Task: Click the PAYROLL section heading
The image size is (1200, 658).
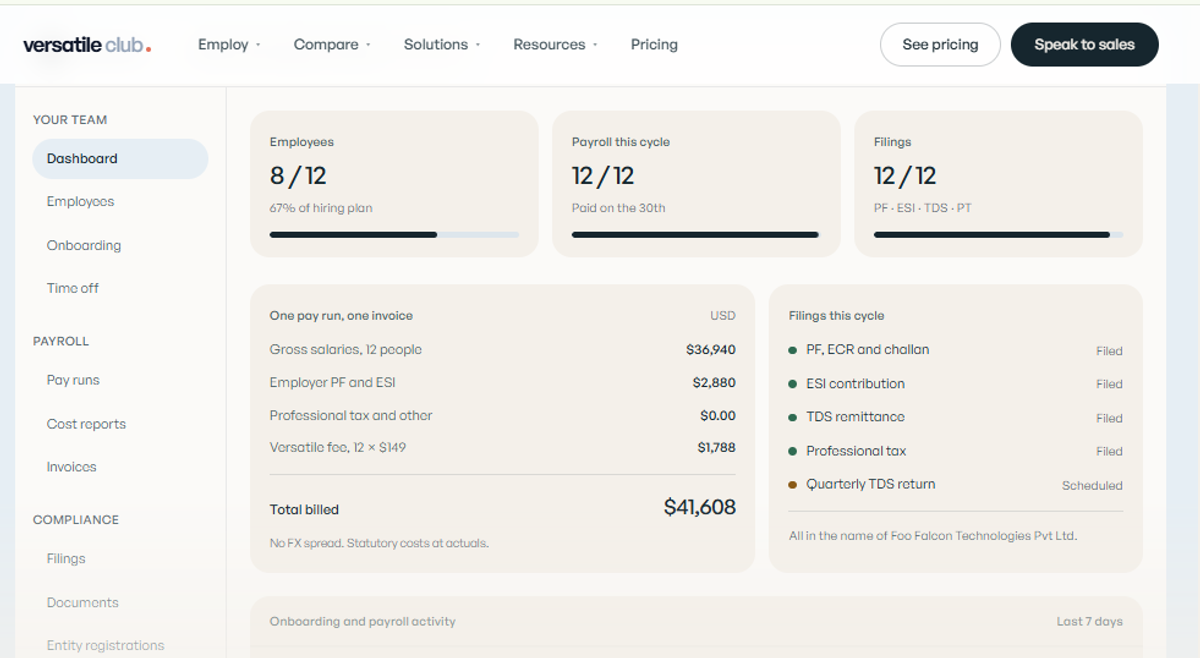Action: [x=61, y=342]
